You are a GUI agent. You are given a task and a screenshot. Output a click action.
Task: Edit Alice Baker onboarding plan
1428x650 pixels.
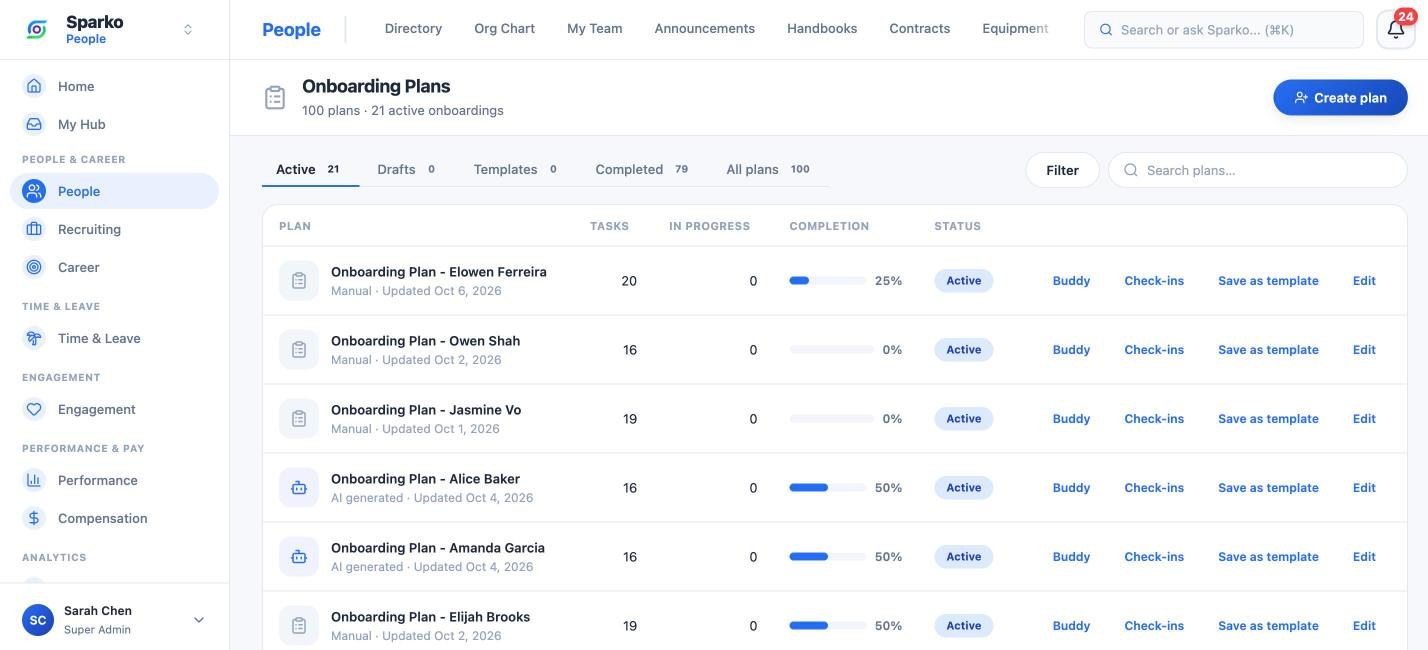(1364, 488)
